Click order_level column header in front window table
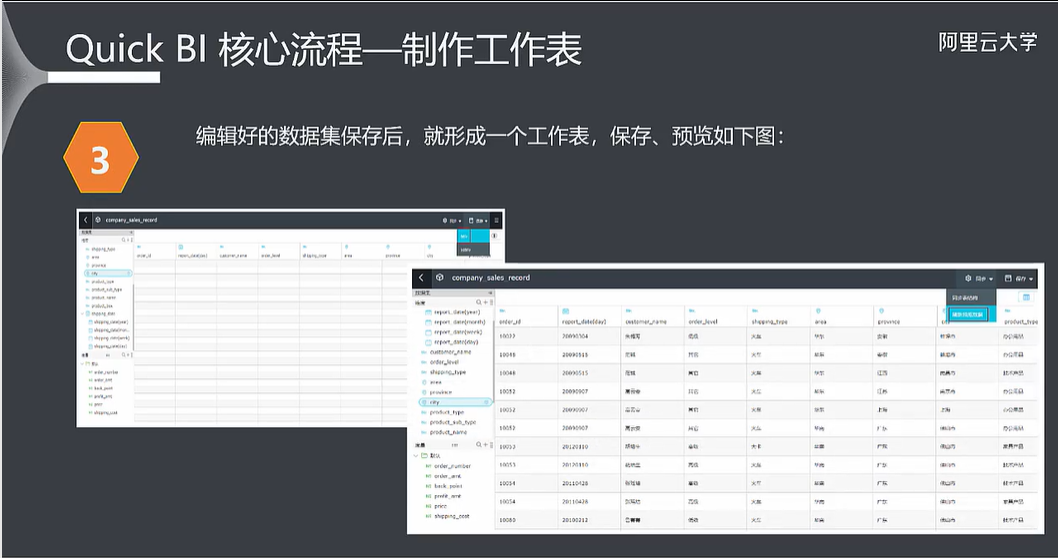Viewport: 1058px width, 558px height. 703,322
